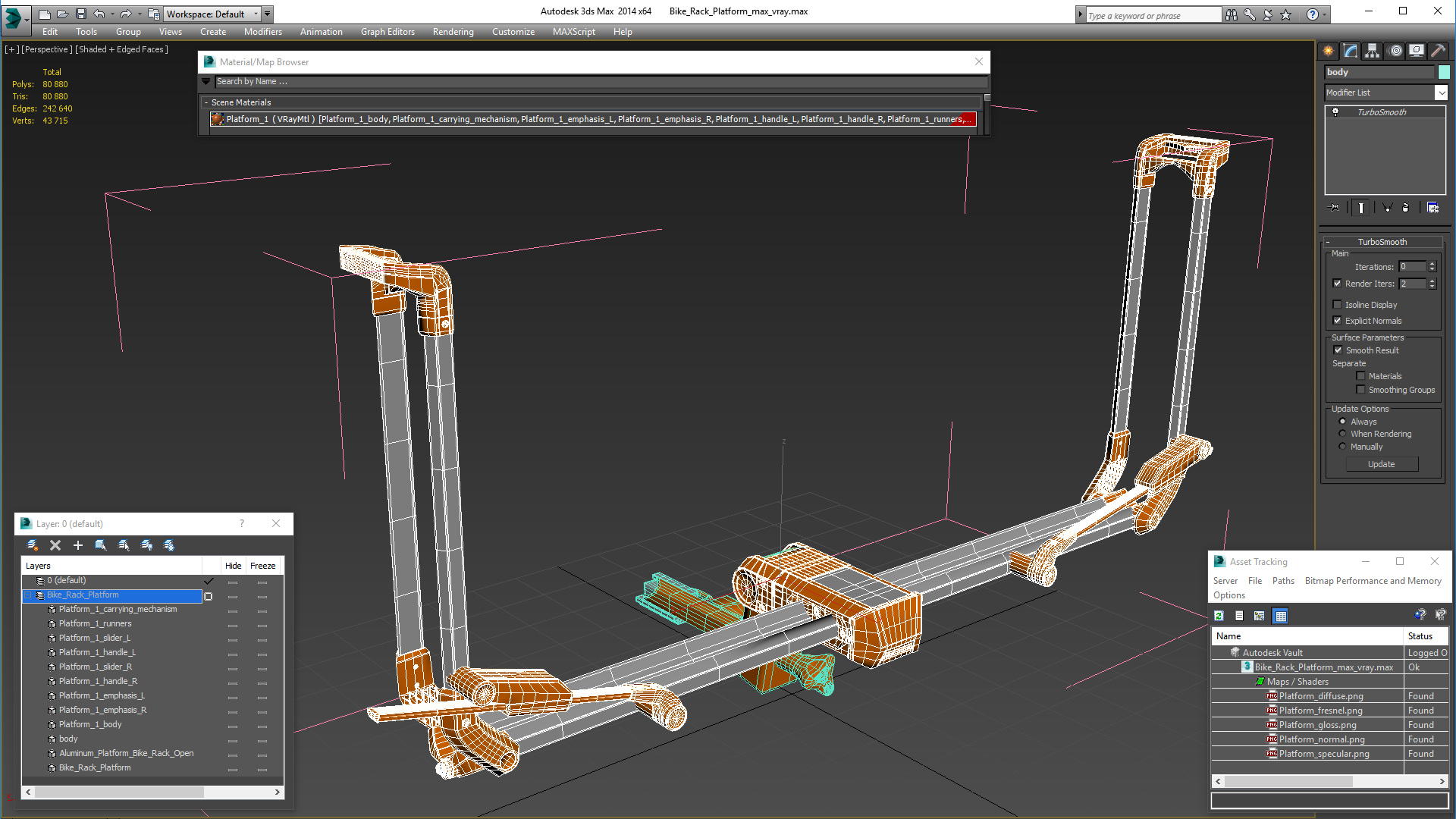The height and width of the screenshot is (819, 1456).
Task: Click the search binoculars icon in title bar
Action: [1231, 14]
